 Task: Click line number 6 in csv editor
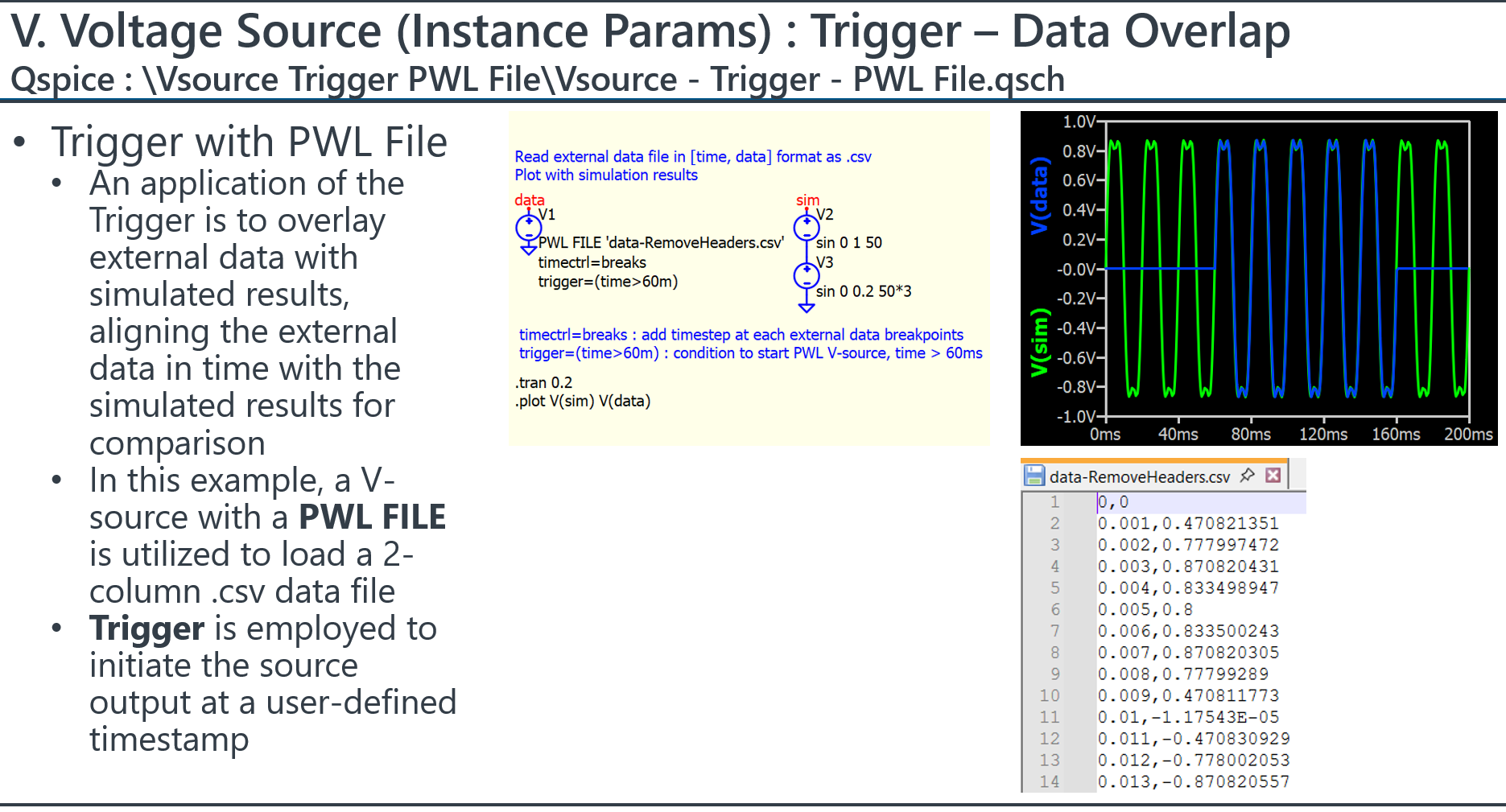[x=1054, y=609]
